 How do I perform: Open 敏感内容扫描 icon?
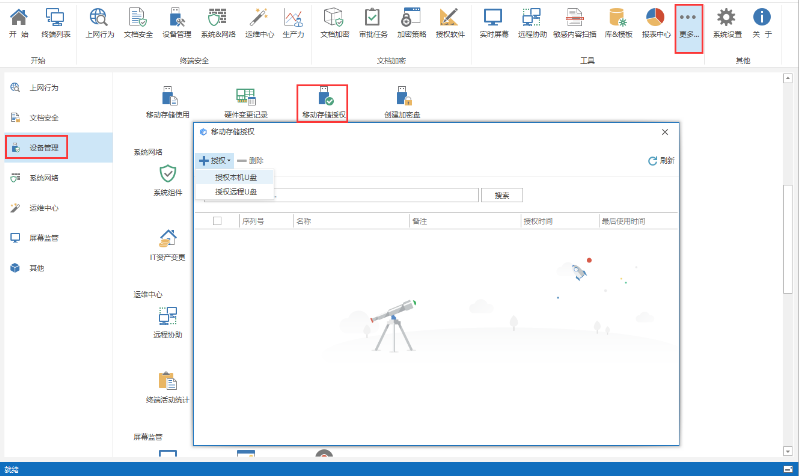pyautogui.click(x=574, y=23)
